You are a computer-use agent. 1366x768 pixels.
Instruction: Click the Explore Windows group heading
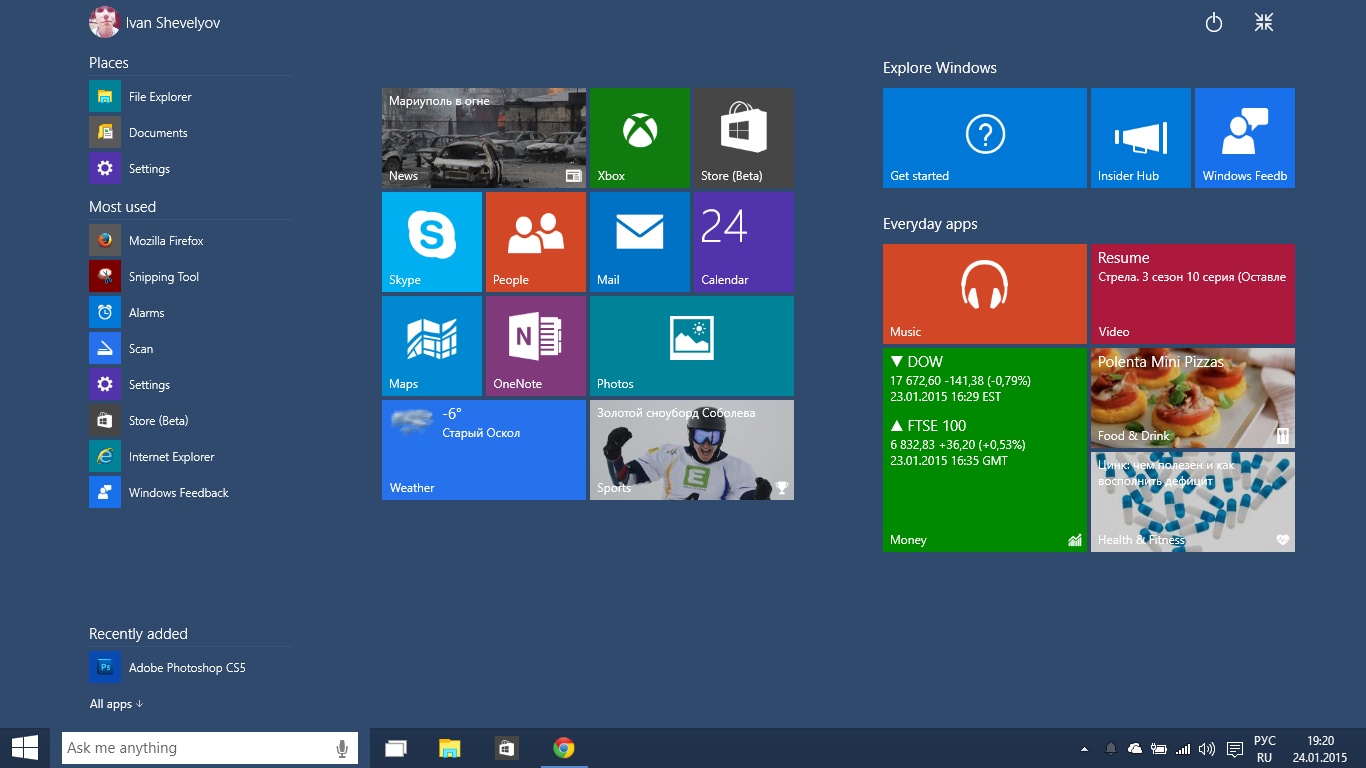[940, 68]
